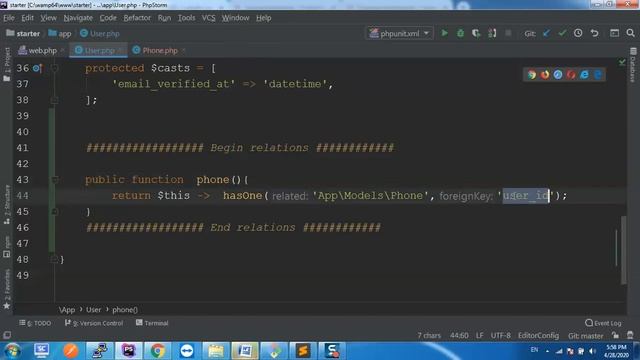Click the override gutter icon on line 36
This screenshot has width=640, height=360.
[x=38, y=68]
